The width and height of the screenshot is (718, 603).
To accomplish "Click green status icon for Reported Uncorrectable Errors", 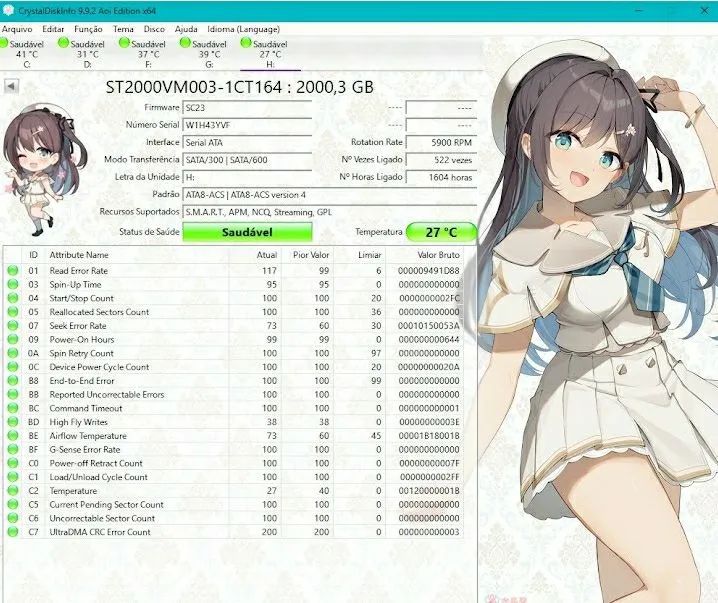I will click(x=13, y=394).
